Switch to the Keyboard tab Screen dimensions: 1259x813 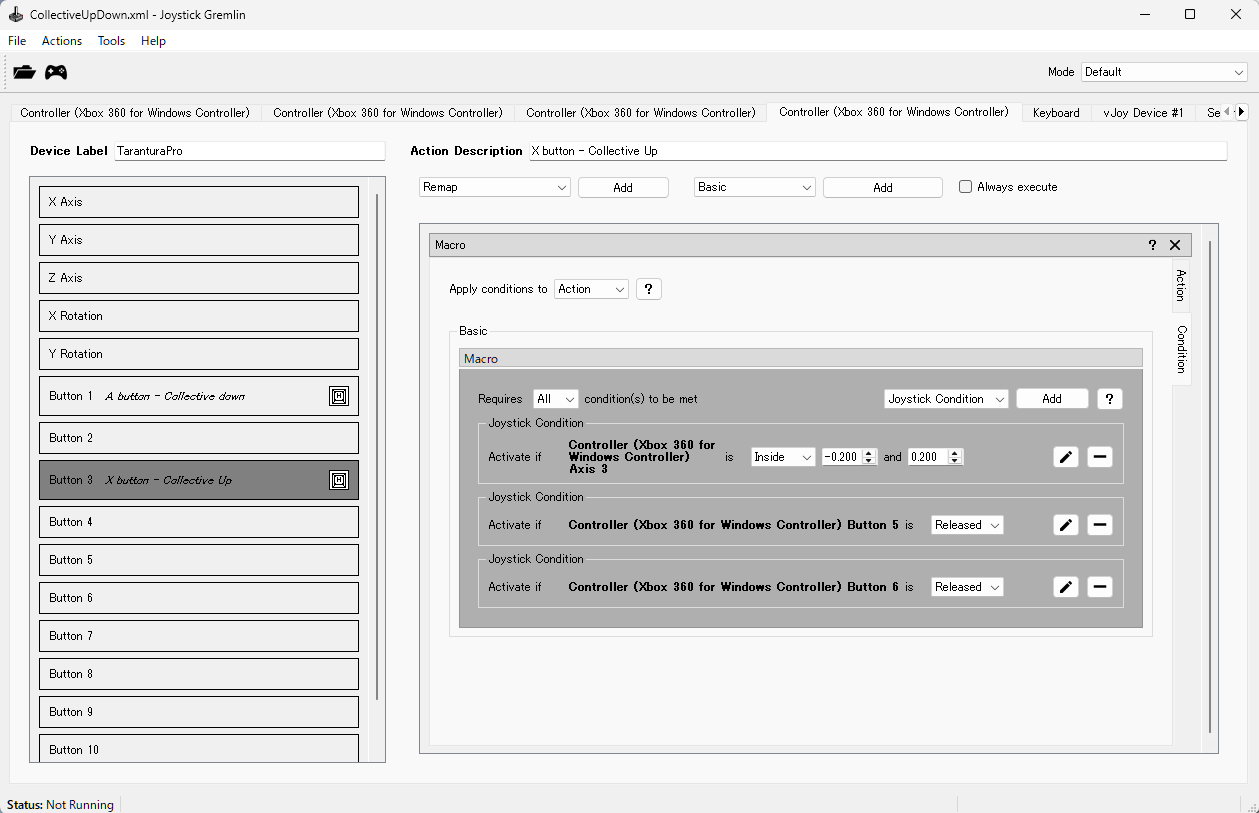[x=1056, y=113]
